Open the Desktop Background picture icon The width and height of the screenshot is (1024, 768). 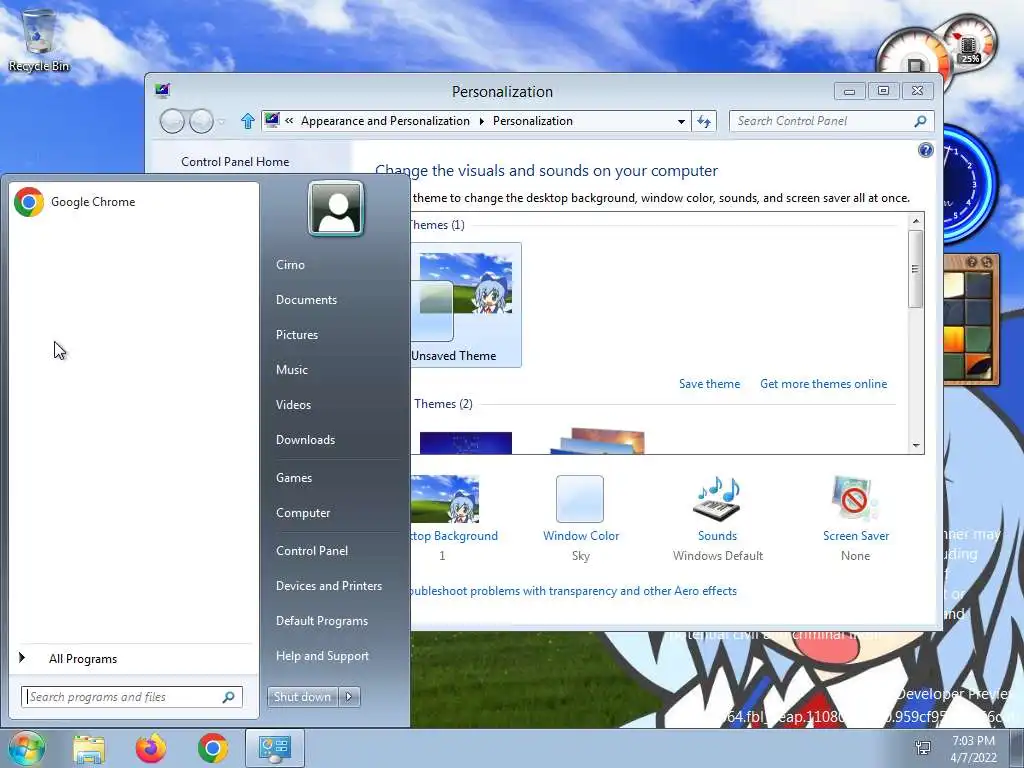[445, 499]
